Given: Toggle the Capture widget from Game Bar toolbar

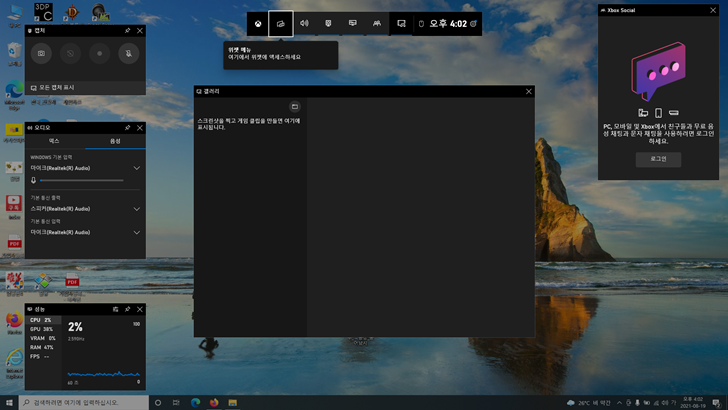Looking at the screenshot, I should pos(328,24).
